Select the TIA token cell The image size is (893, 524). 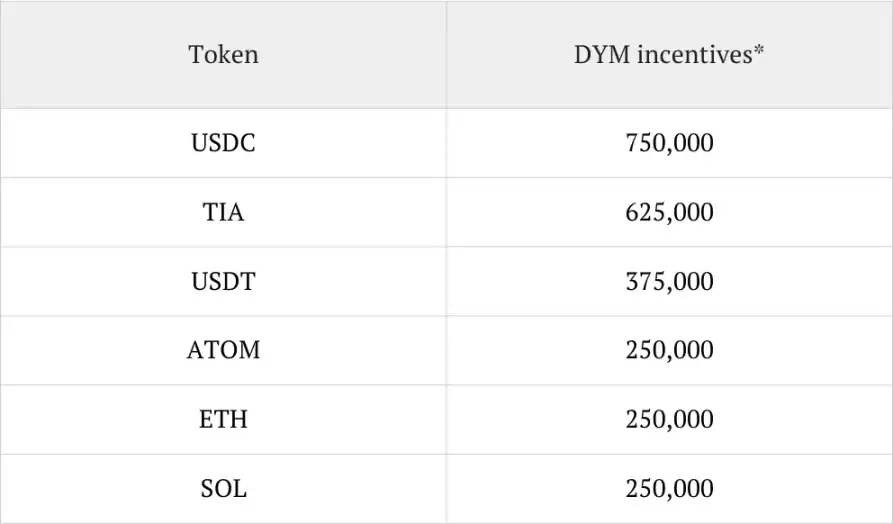[x=223, y=212]
